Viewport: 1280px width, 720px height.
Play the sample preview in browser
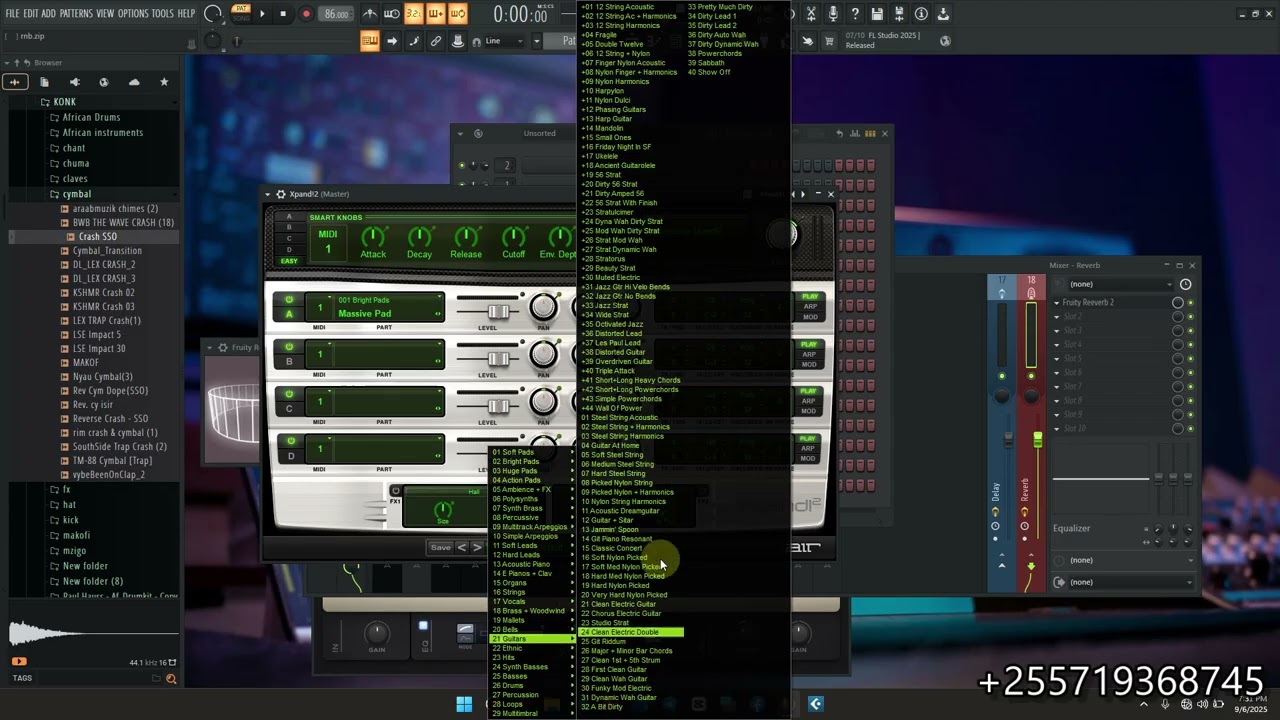(19, 661)
